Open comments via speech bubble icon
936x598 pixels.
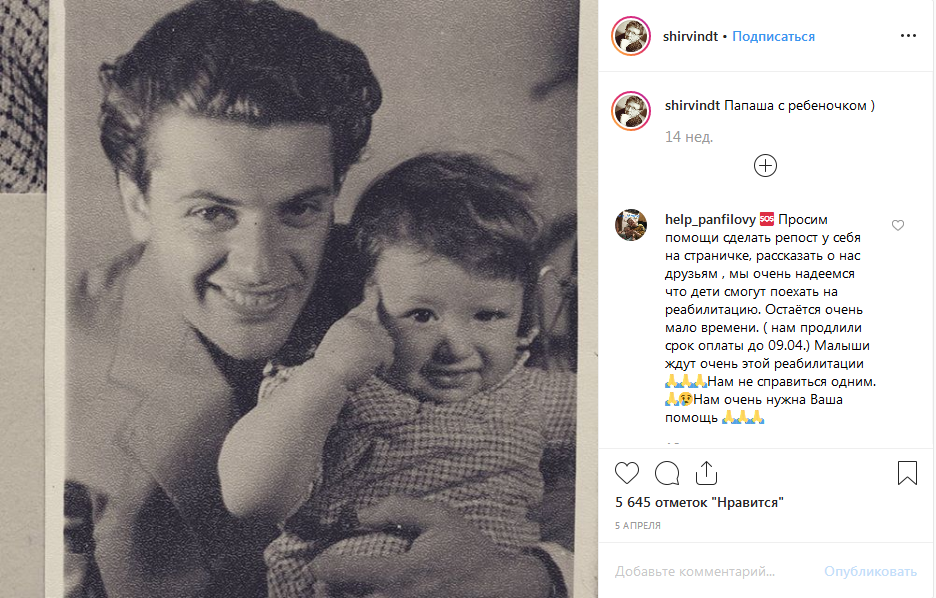tap(667, 472)
